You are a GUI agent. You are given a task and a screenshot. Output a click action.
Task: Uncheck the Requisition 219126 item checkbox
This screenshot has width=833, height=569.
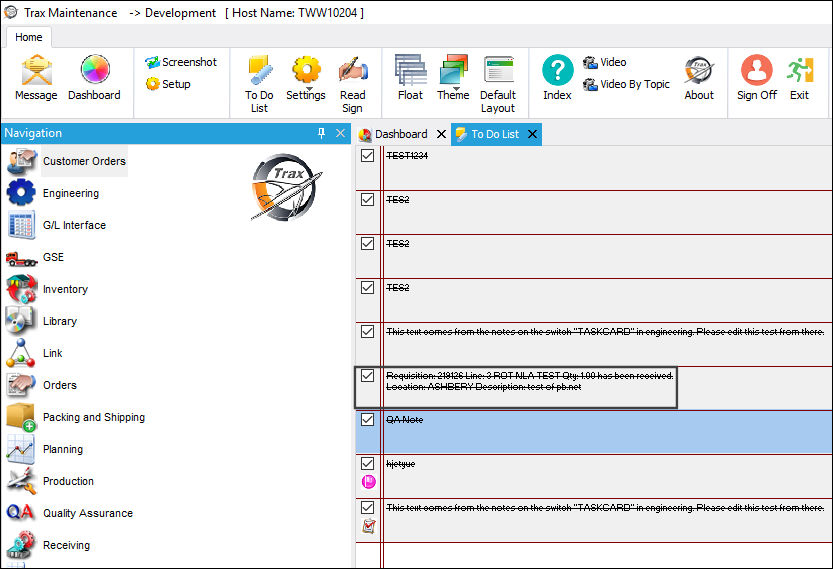368,376
